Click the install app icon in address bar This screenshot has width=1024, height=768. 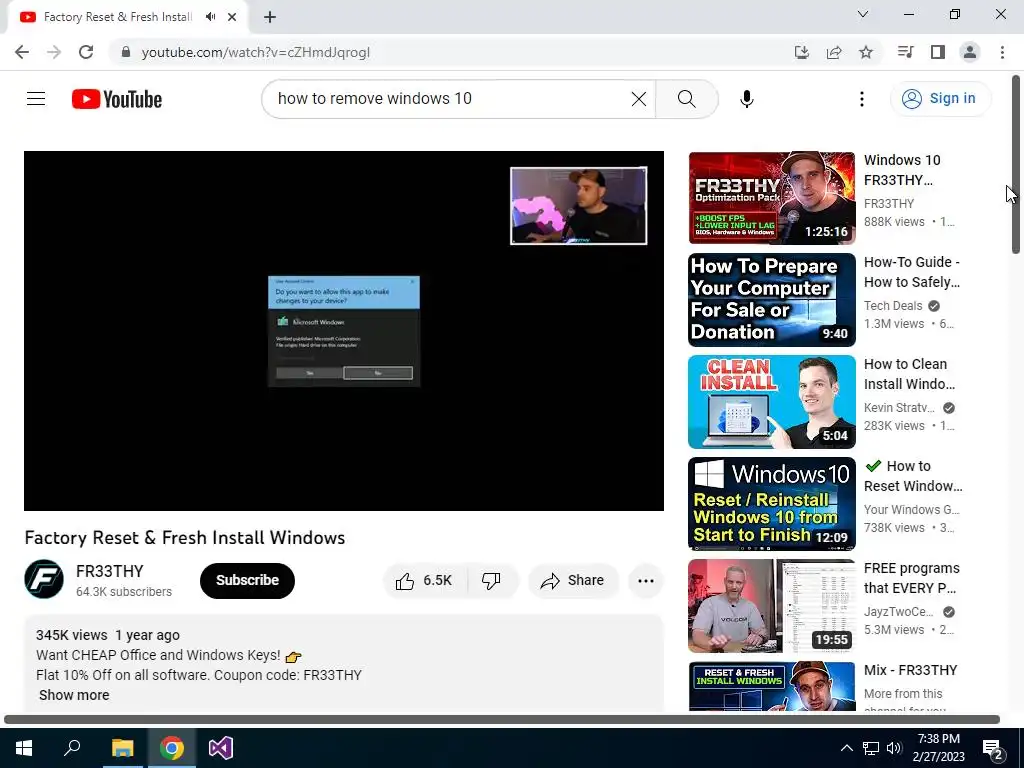(x=801, y=52)
